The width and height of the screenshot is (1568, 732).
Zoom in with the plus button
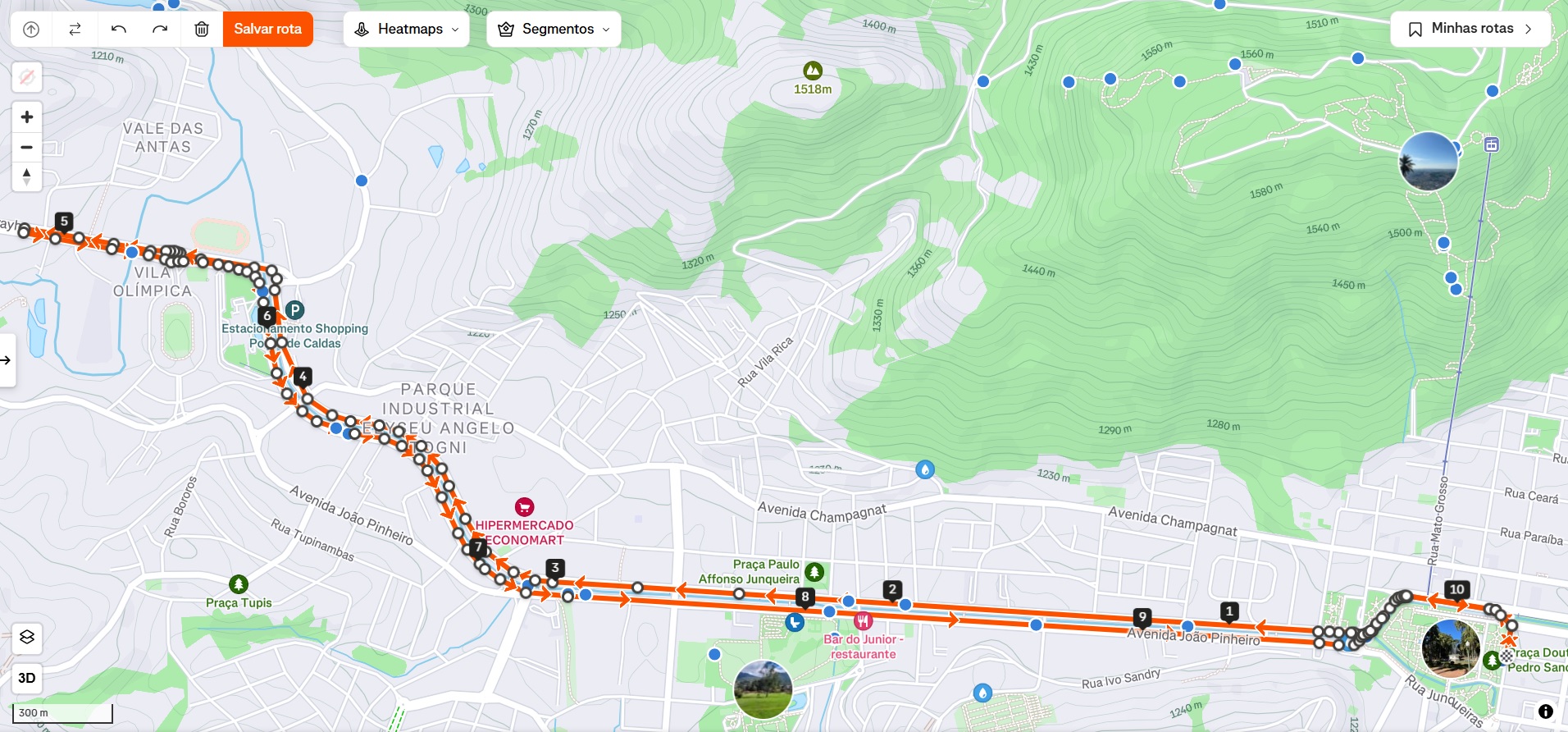(27, 117)
